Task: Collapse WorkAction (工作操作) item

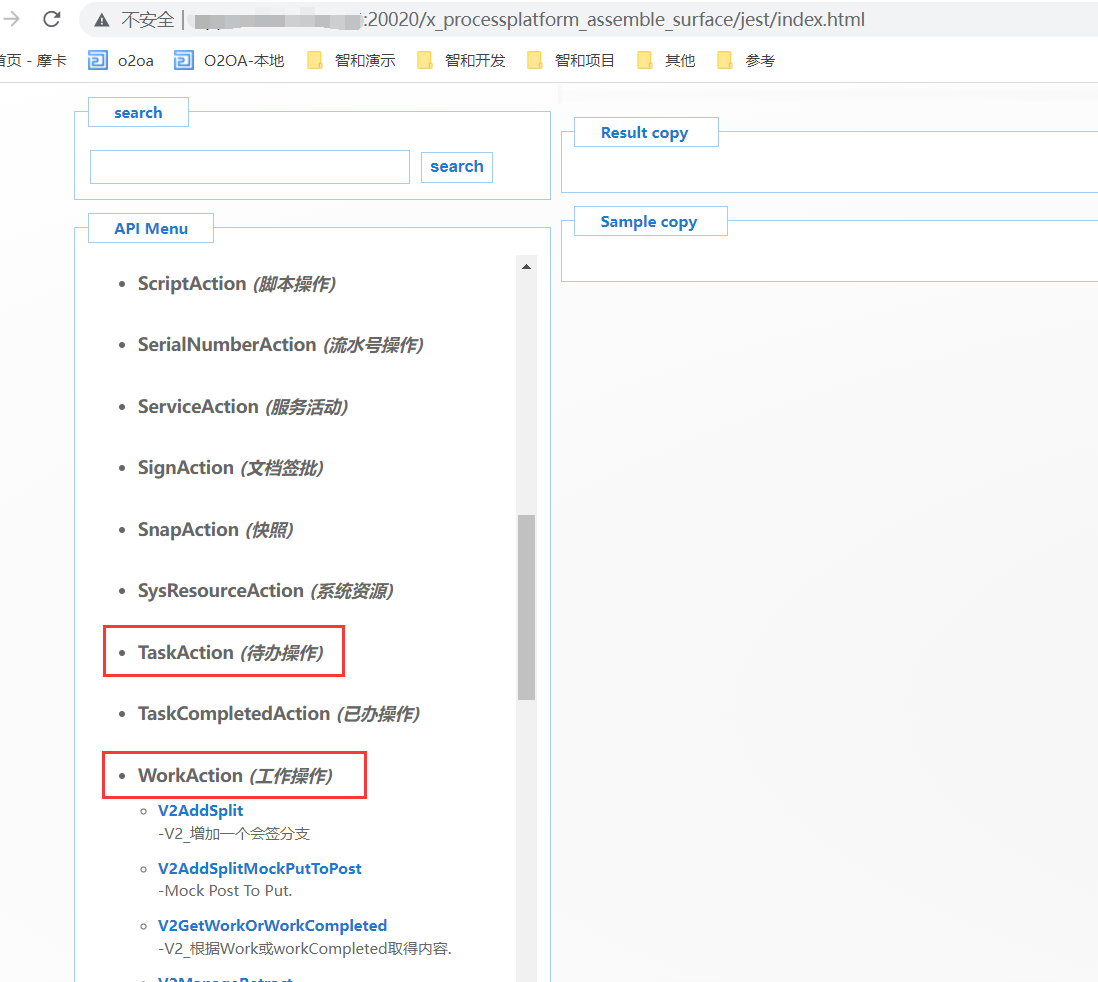Action: click(235, 775)
